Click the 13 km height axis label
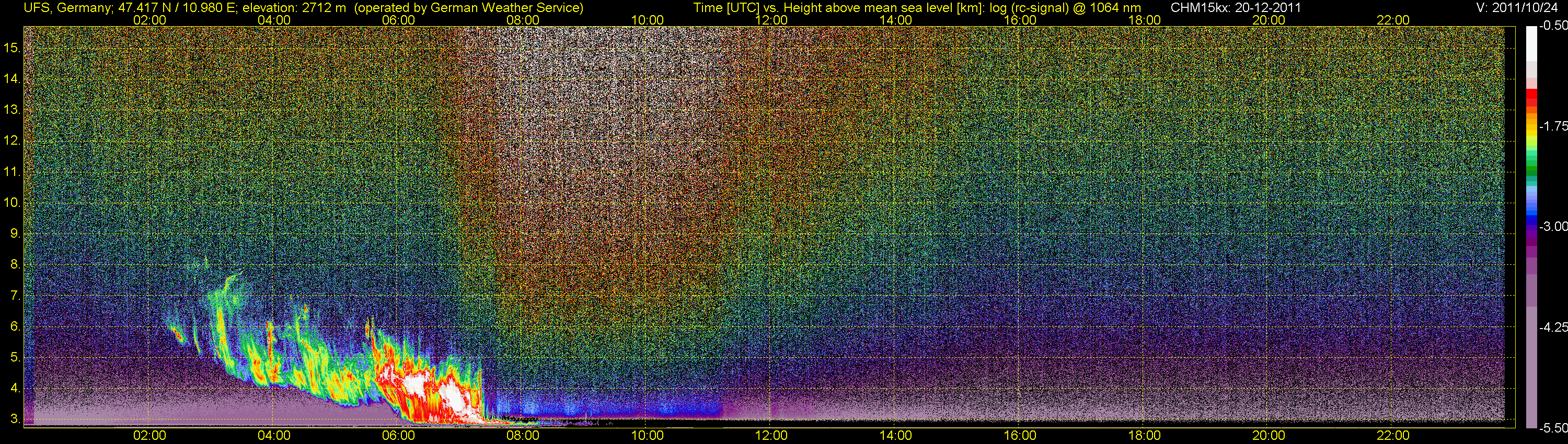The image size is (1568, 444). click(11, 110)
